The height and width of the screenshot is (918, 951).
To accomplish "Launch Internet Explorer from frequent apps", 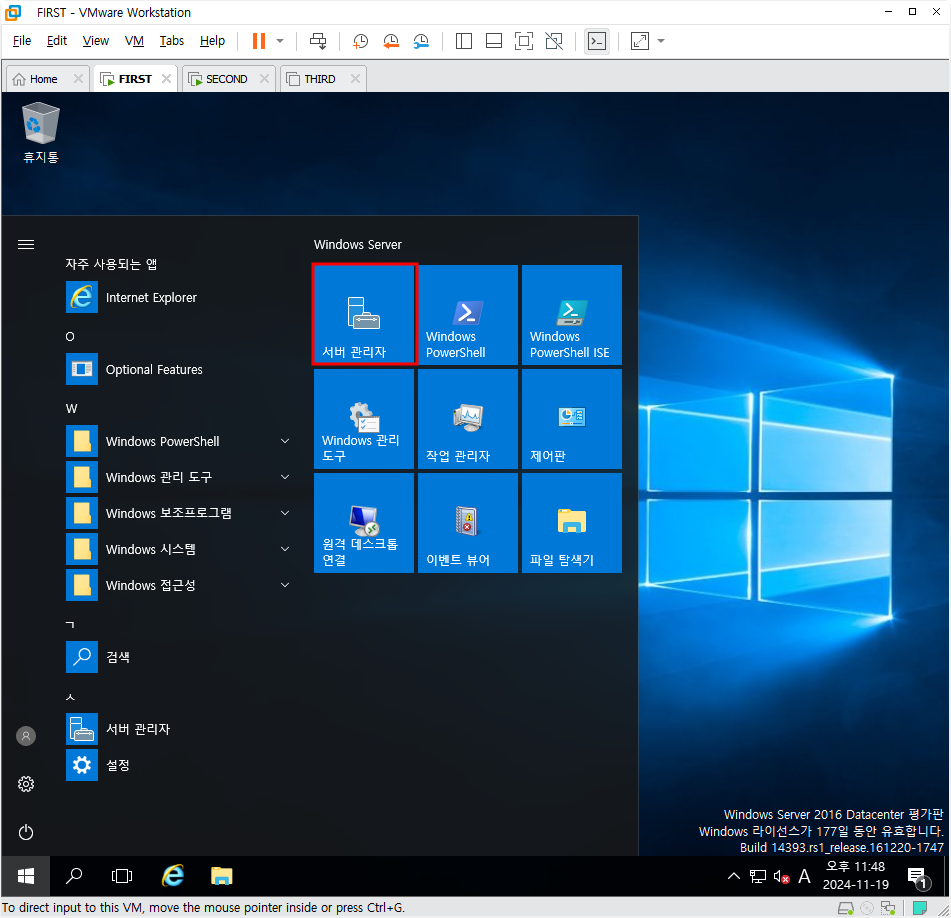I will pos(178,298).
